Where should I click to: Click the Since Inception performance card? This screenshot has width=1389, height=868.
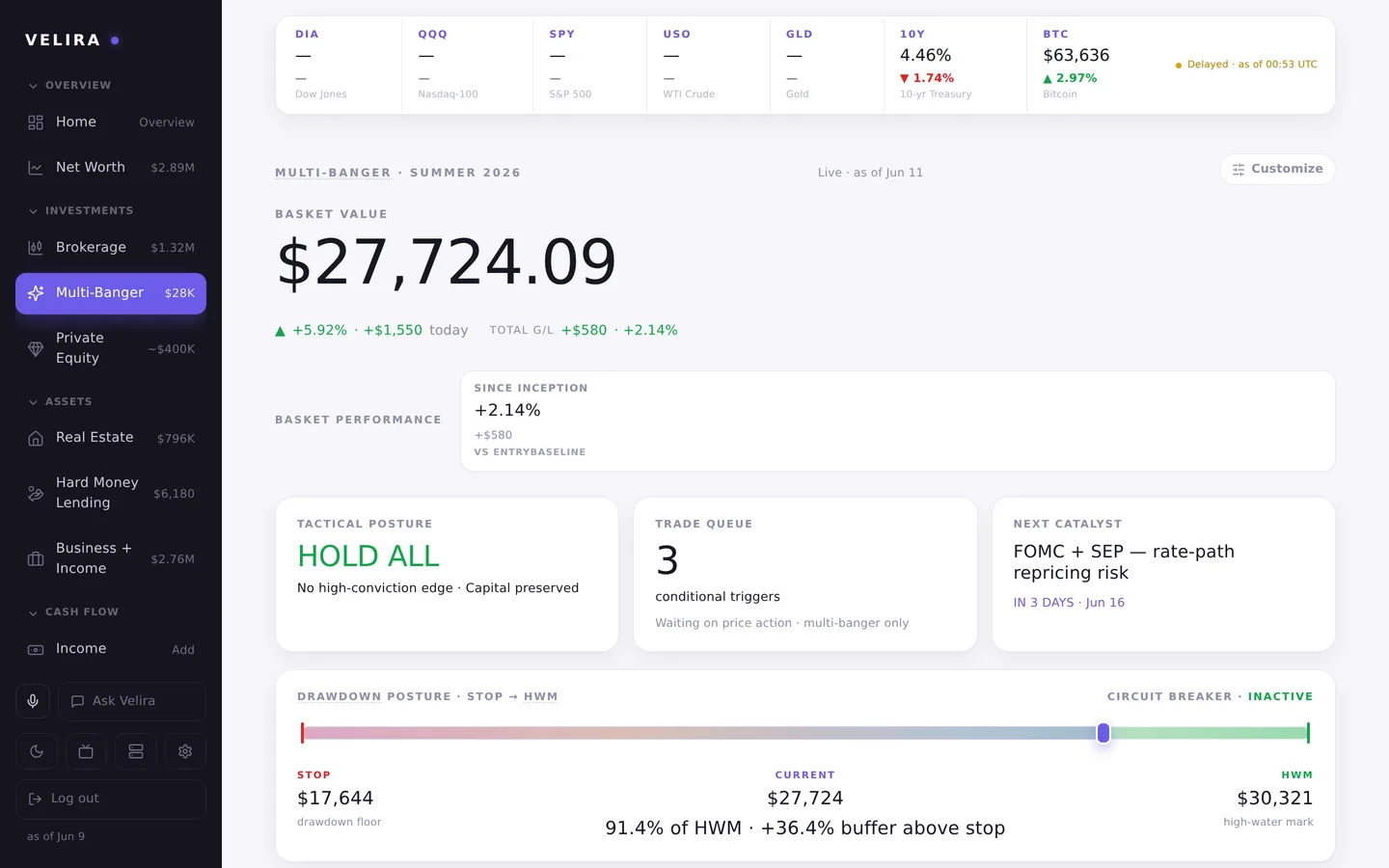[898, 421]
